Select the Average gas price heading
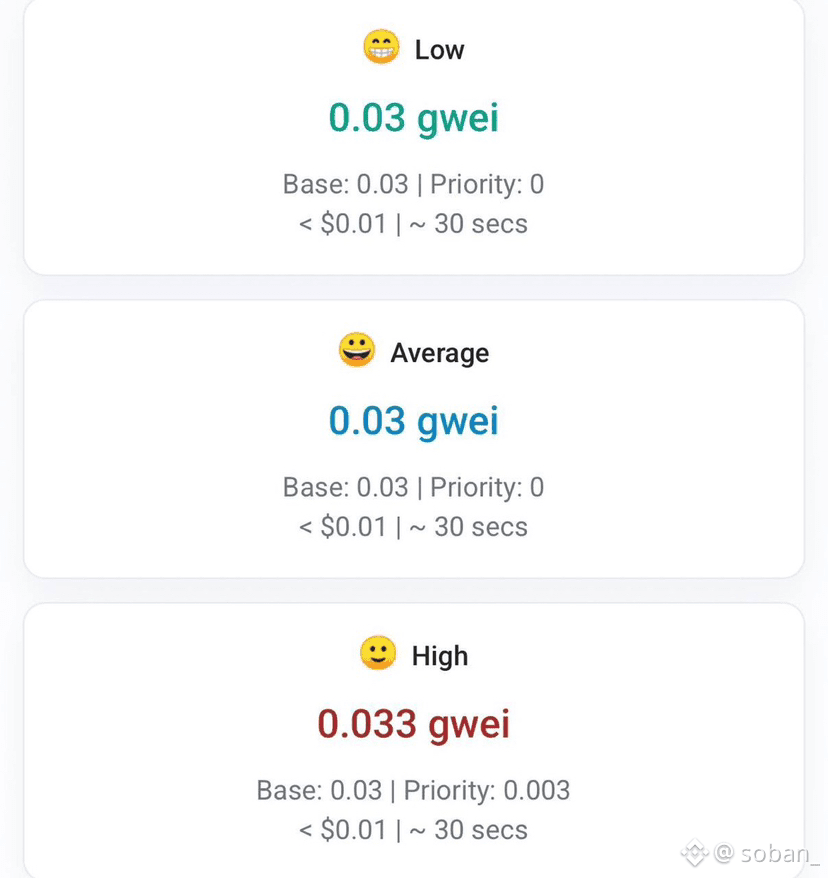The image size is (828, 878). [x=439, y=353]
